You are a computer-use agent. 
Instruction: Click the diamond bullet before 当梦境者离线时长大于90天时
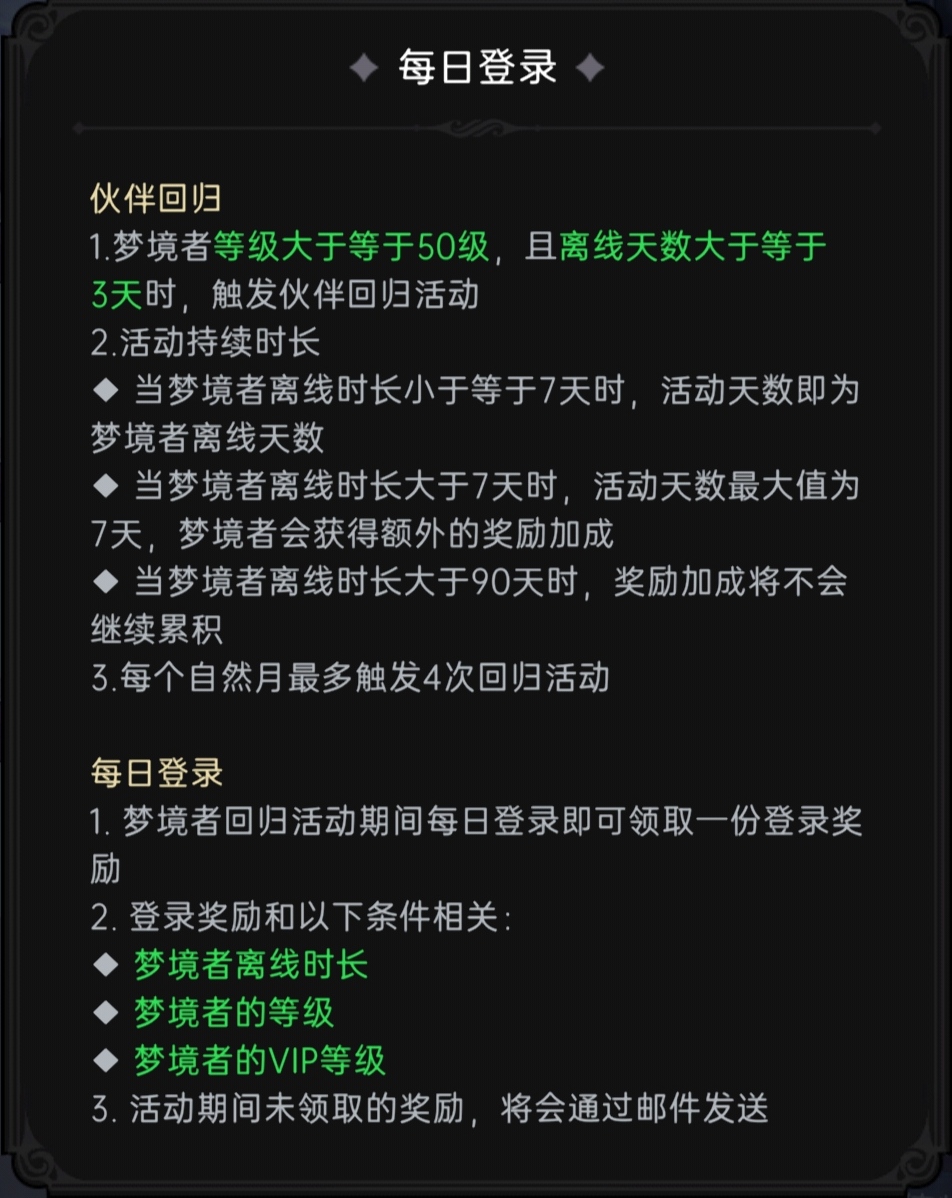point(105,583)
